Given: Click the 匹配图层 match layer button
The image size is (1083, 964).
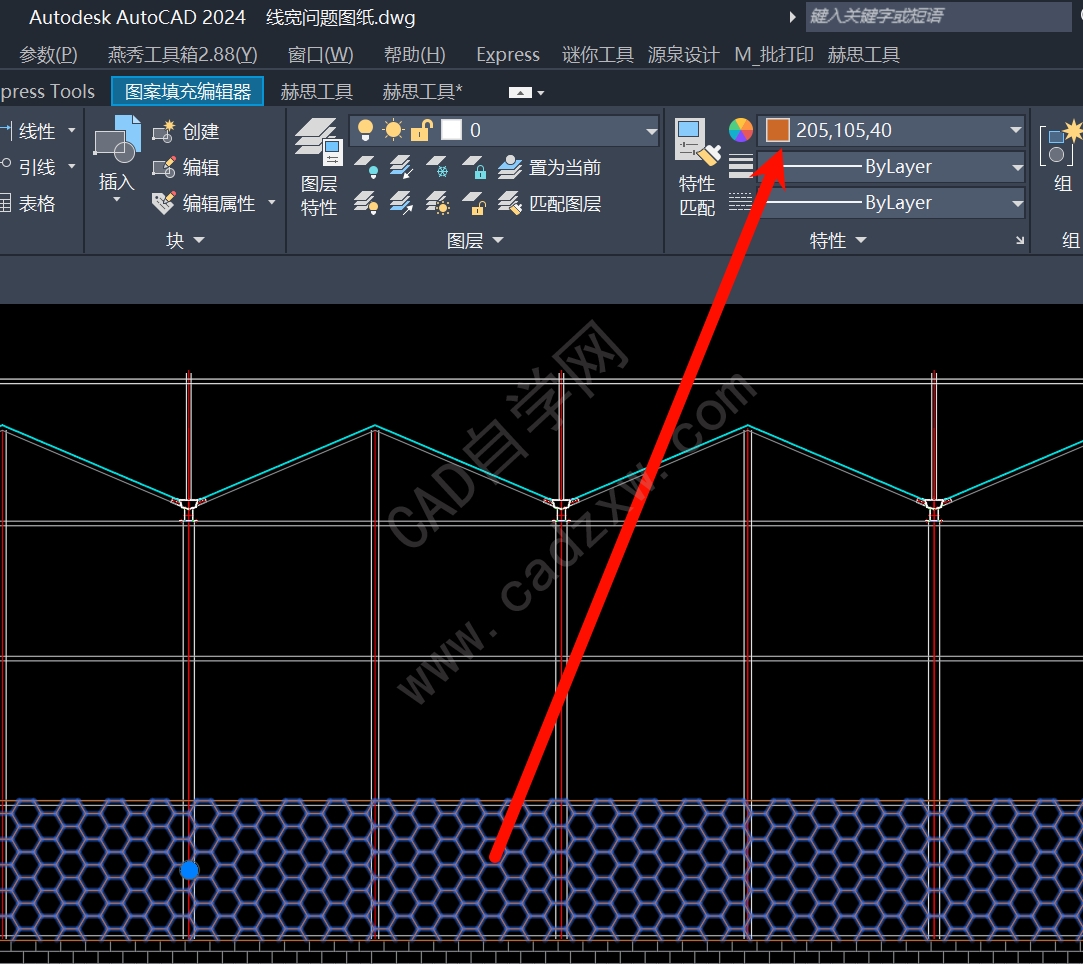Looking at the screenshot, I should (549, 203).
